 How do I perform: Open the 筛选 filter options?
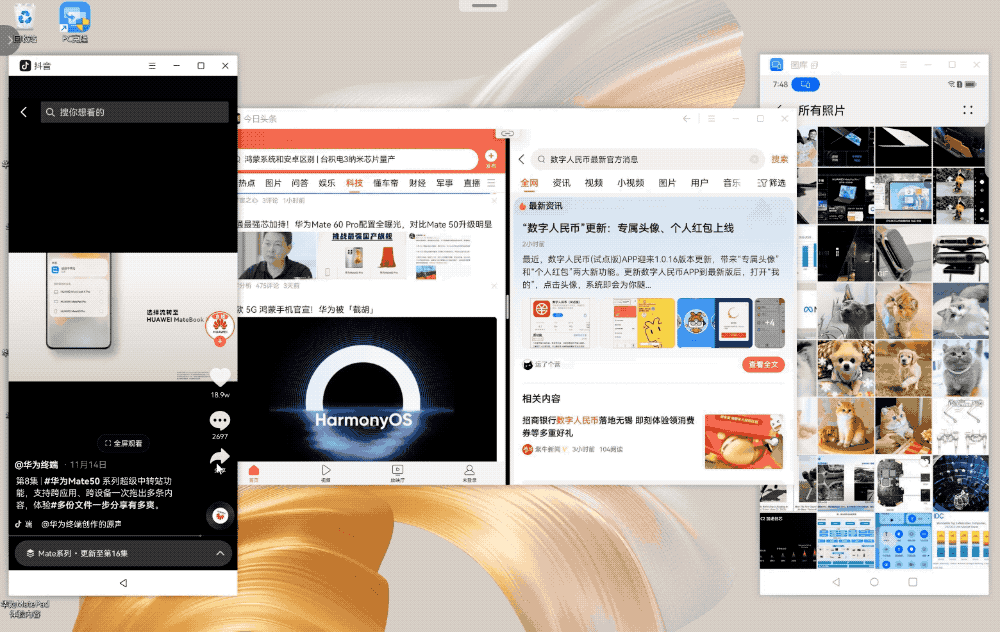(775, 183)
